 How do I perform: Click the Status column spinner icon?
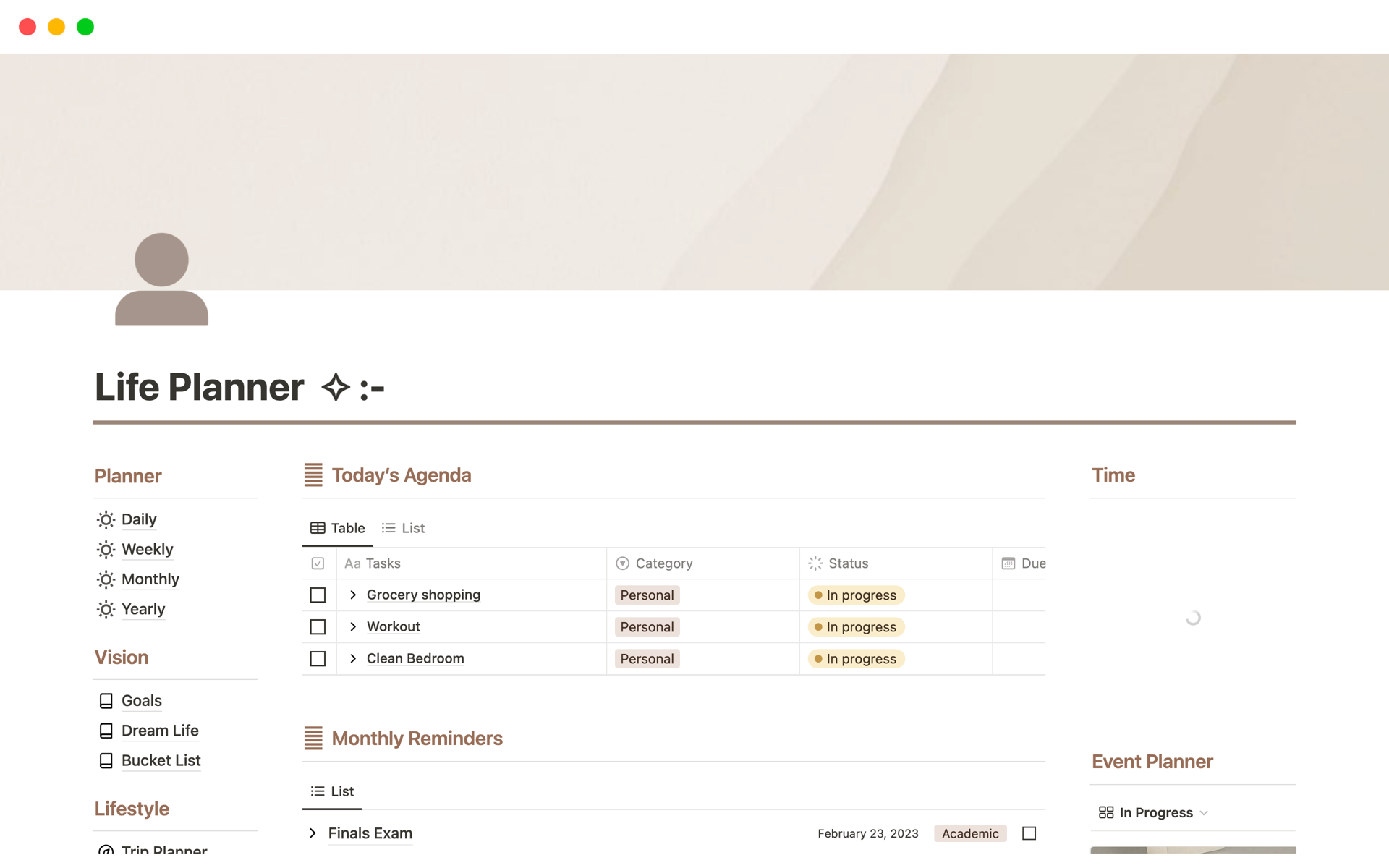(x=815, y=563)
